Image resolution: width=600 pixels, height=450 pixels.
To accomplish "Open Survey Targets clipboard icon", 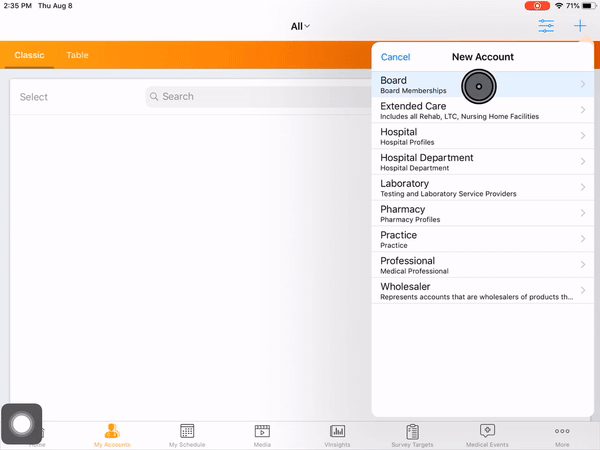I will [412, 433].
